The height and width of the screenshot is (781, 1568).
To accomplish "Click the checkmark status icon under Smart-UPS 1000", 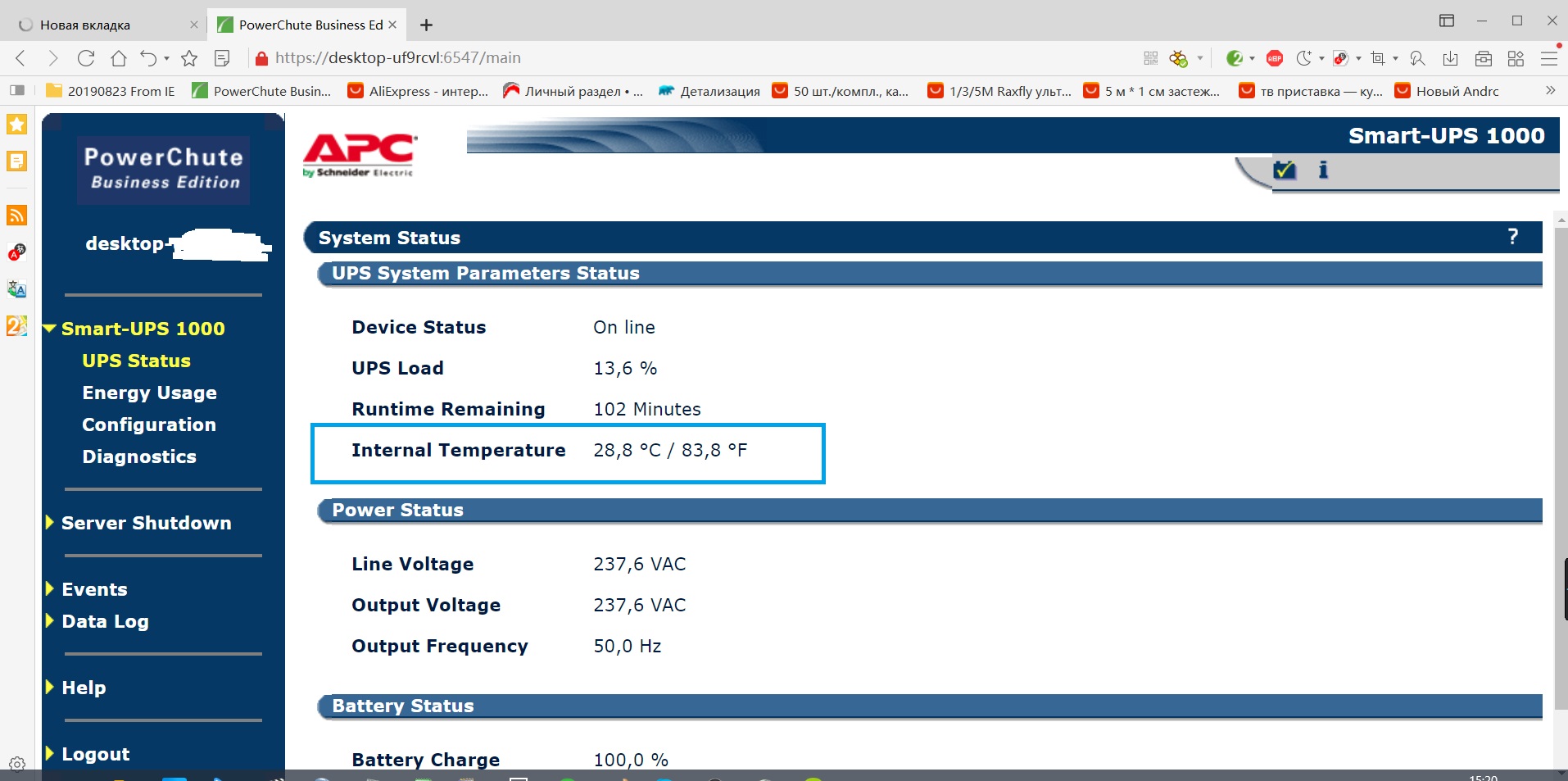I will 1285,170.
